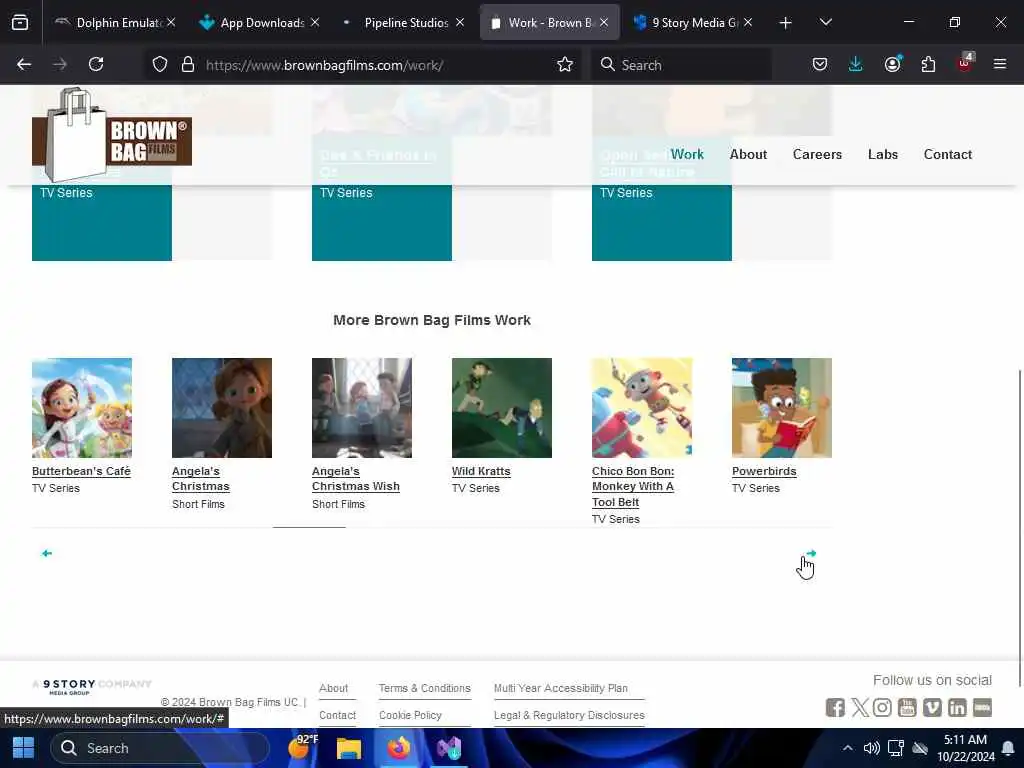Open the Wild Kratts link
This screenshot has width=1024, height=768.
[x=481, y=471]
